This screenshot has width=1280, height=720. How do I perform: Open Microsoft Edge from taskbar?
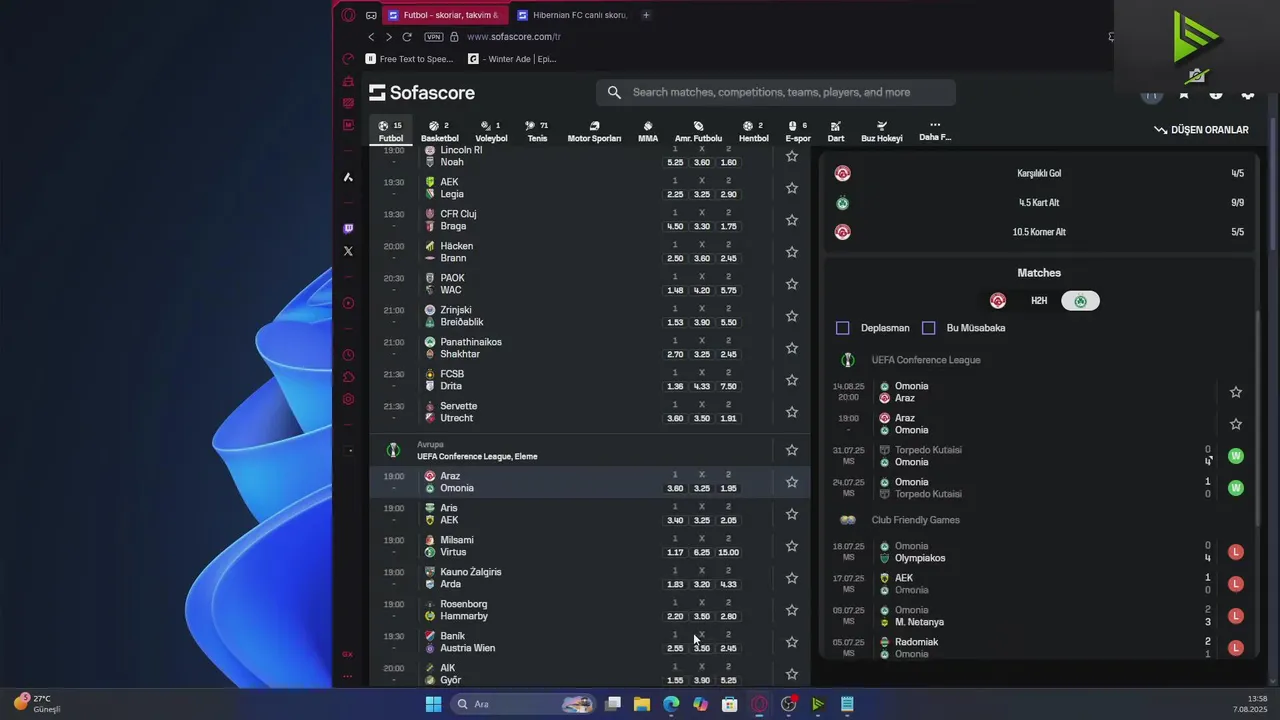click(x=671, y=704)
